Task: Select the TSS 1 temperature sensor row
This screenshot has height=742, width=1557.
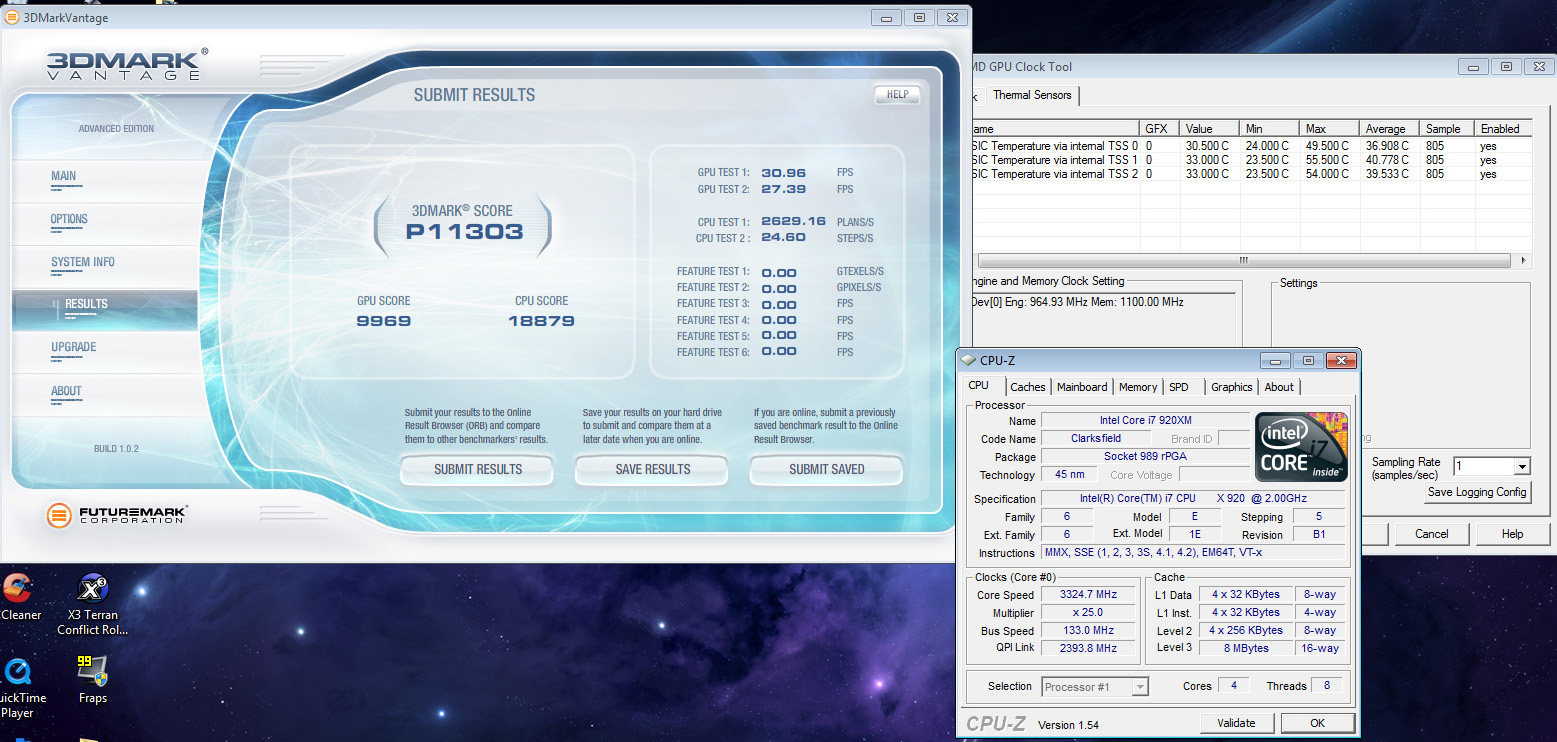Action: click(x=1251, y=160)
